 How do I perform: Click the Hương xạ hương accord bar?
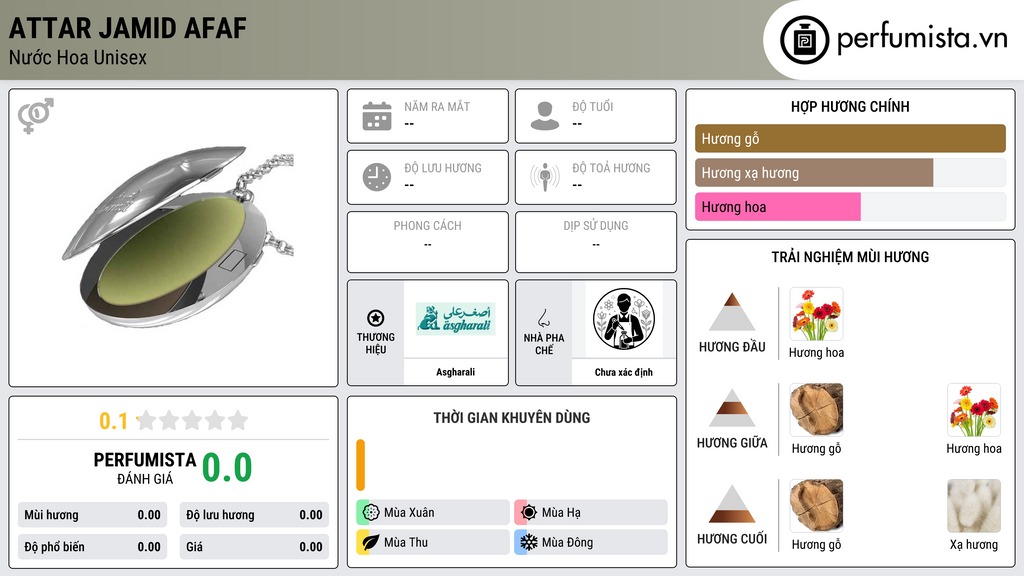pos(814,173)
